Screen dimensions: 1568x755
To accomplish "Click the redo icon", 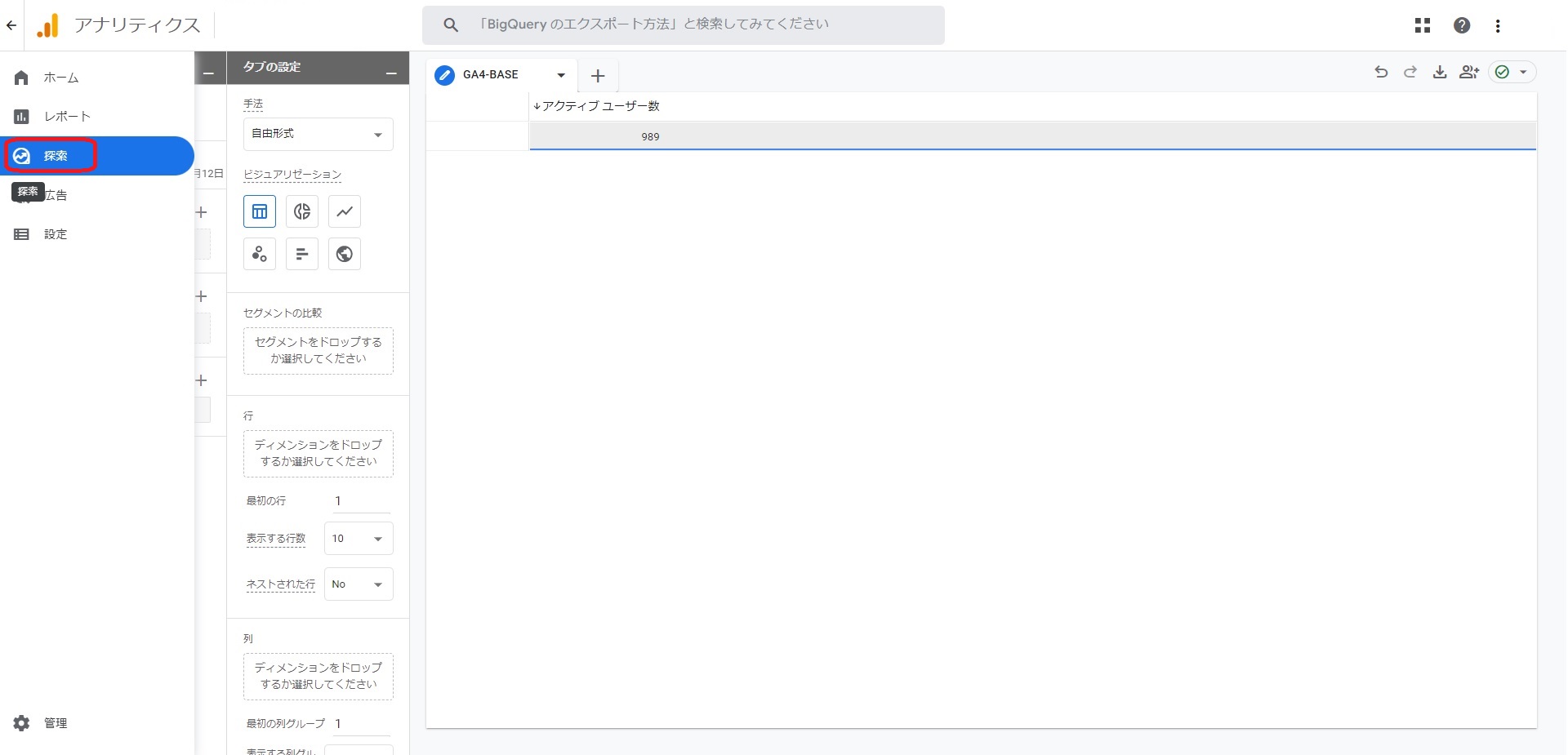I will (x=1410, y=72).
